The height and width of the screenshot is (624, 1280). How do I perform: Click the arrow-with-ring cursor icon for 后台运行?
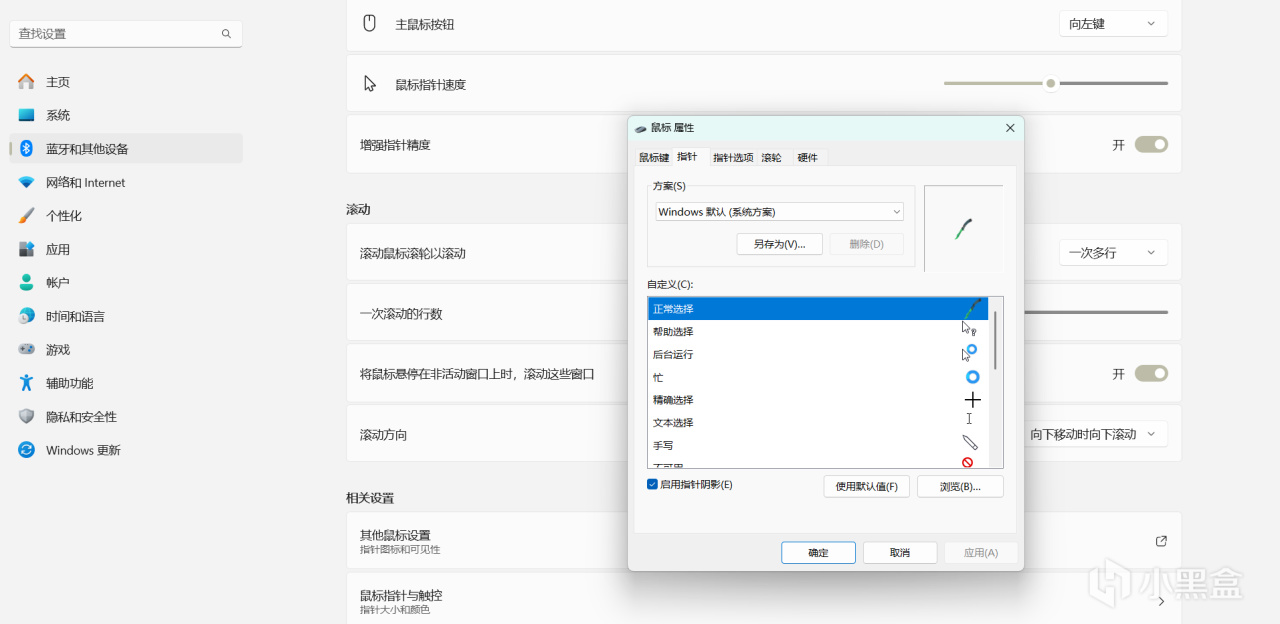pyautogui.click(x=969, y=353)
